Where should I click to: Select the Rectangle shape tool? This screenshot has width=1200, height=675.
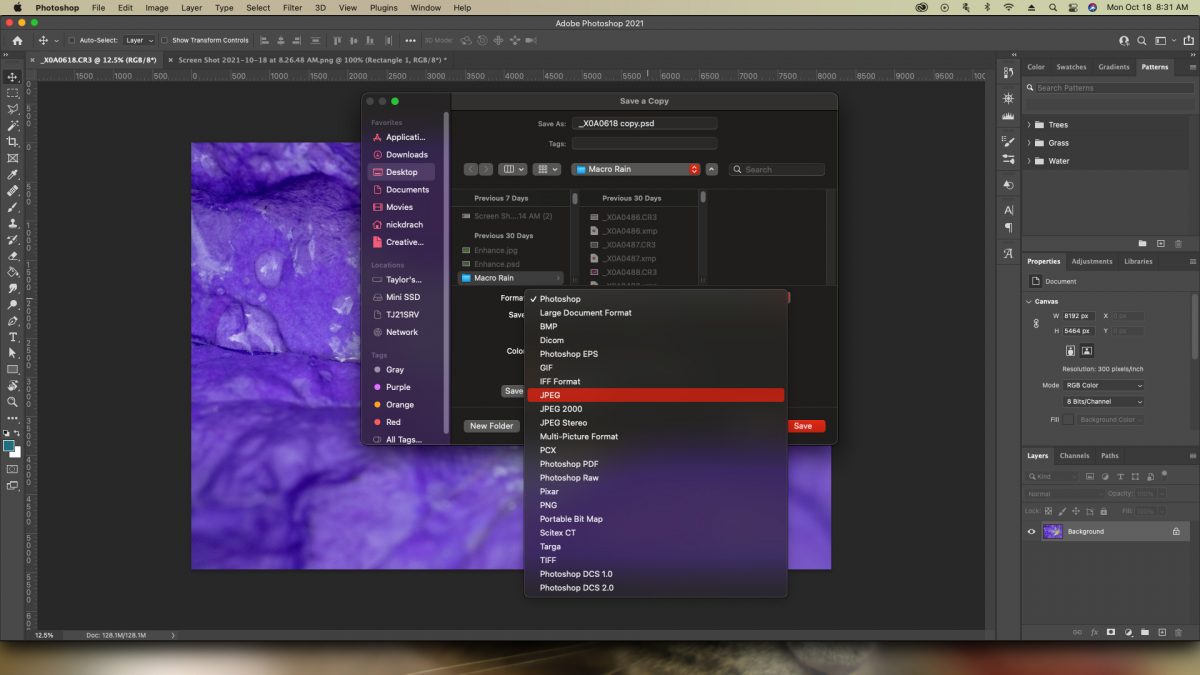click(13, 369)
